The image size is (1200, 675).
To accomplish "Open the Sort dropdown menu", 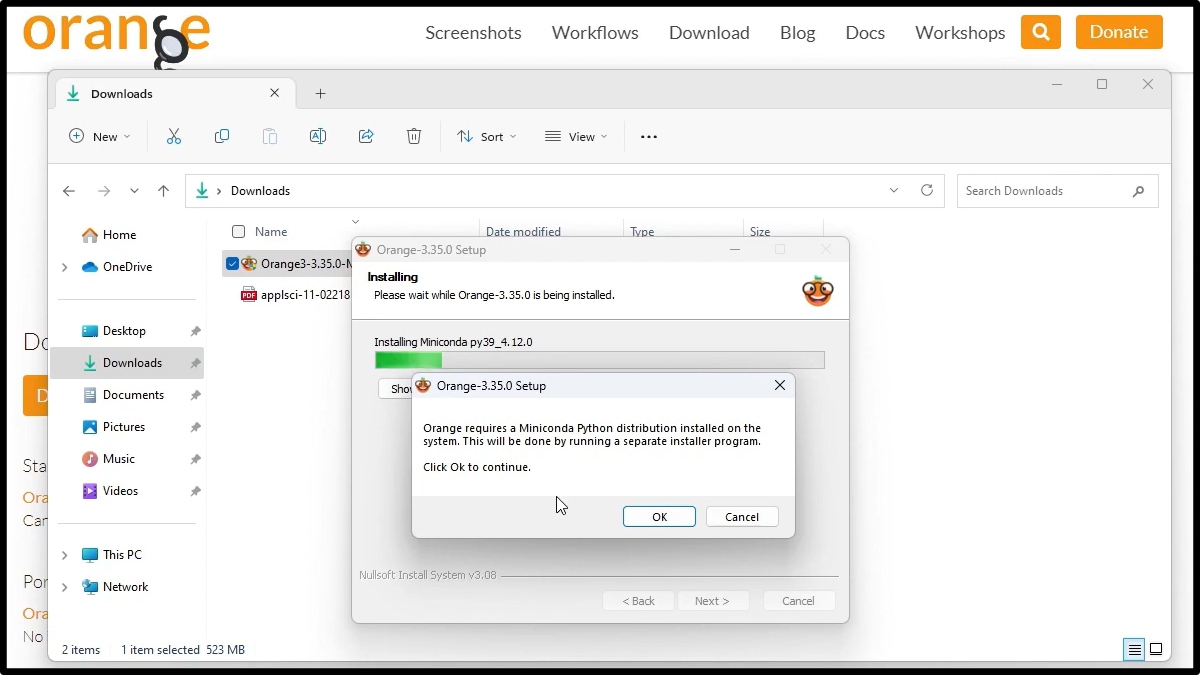I will click(x=487, y=137).
